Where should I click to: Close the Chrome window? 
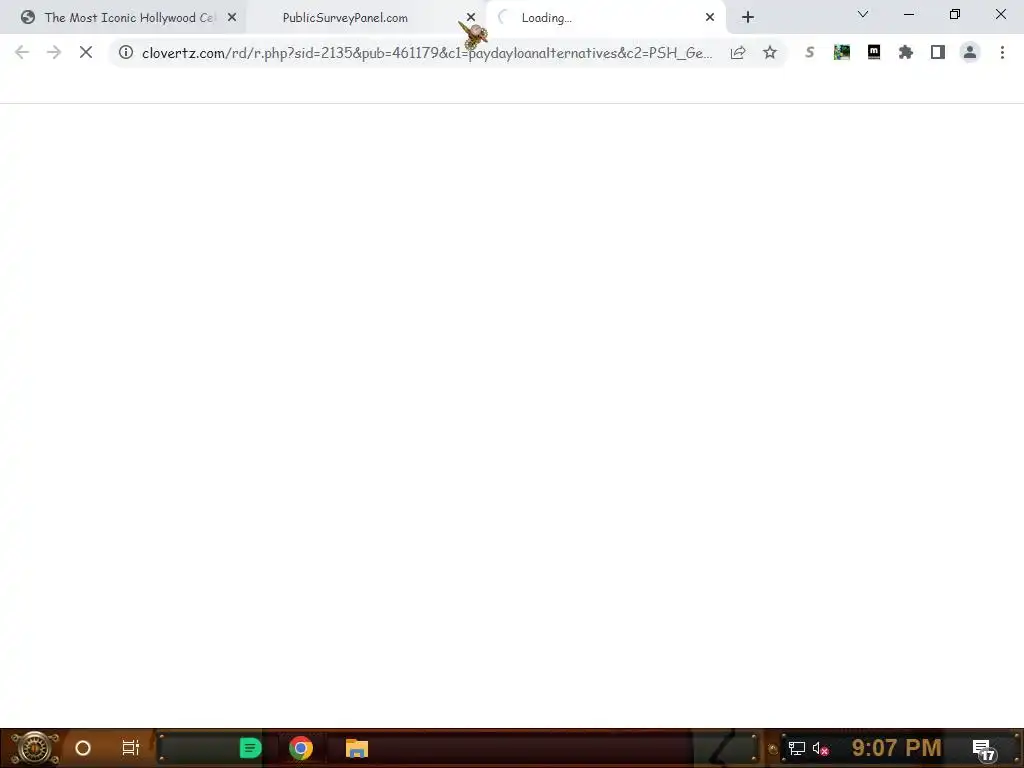pos(1000,14)
